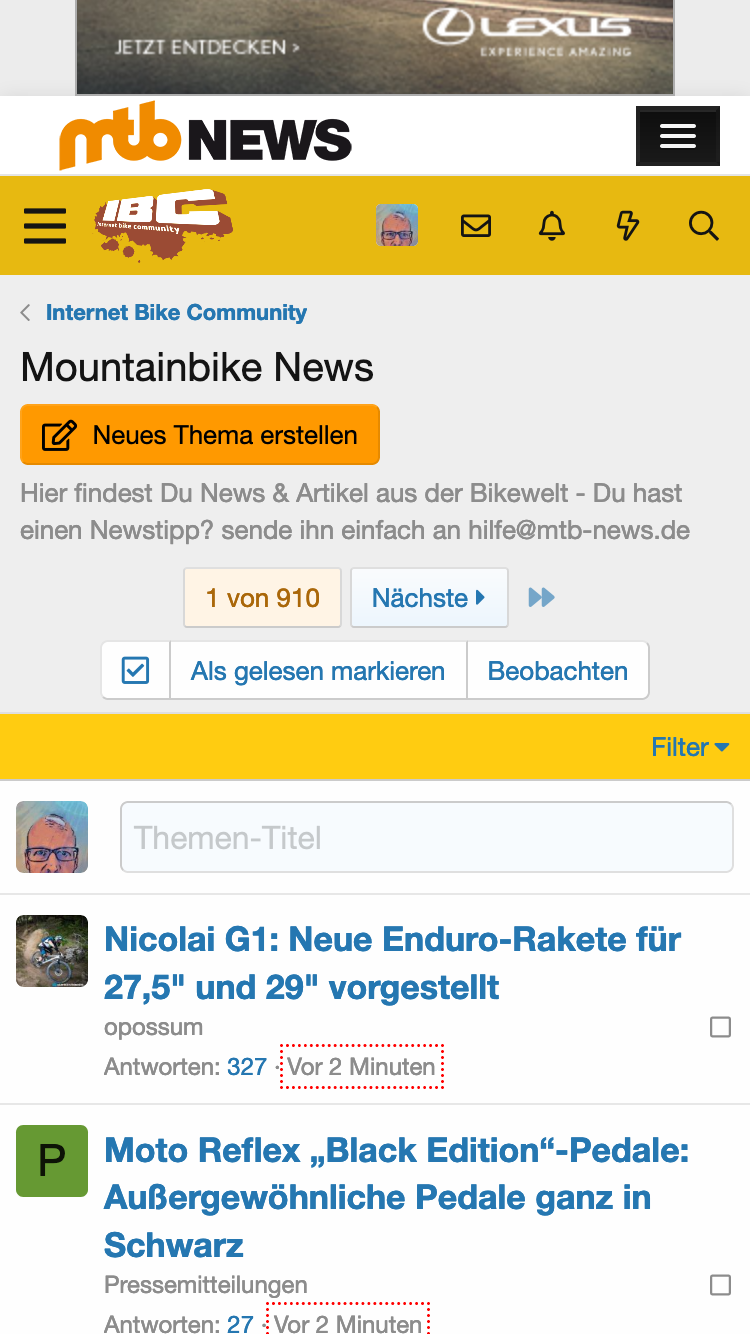This screenshot has width=750, height=1334.
Task: Expand the Filter dropdown
Action: pos(690,747)
